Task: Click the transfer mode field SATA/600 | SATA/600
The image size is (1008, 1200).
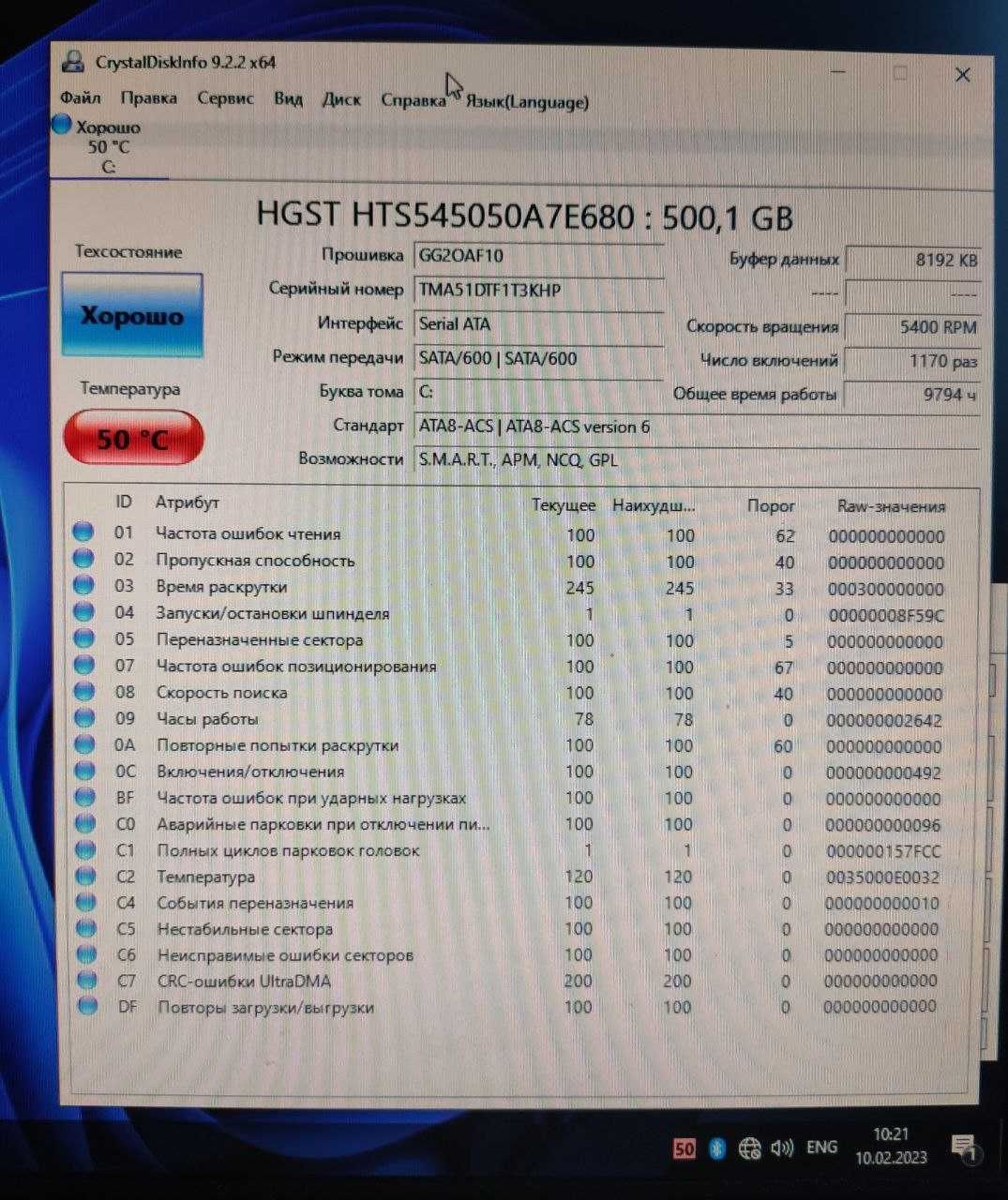Action: [538, 358]
